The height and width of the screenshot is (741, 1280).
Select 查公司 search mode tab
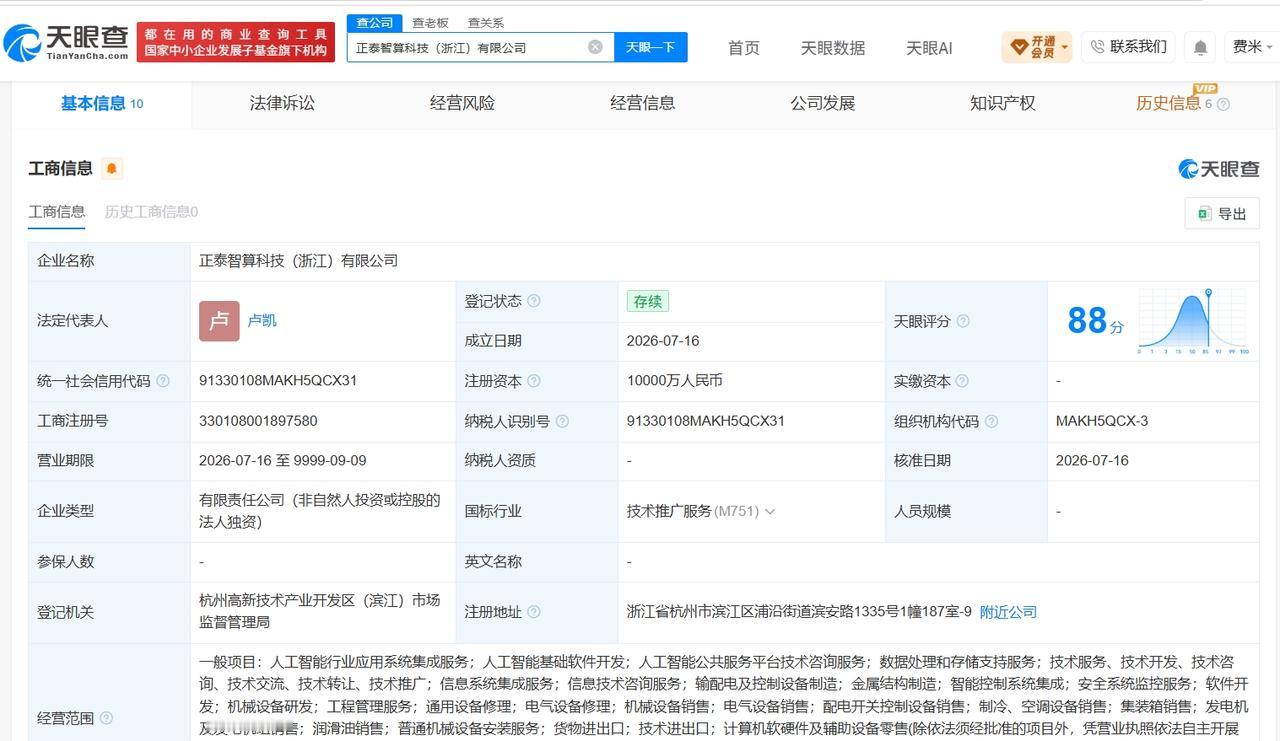374,22
